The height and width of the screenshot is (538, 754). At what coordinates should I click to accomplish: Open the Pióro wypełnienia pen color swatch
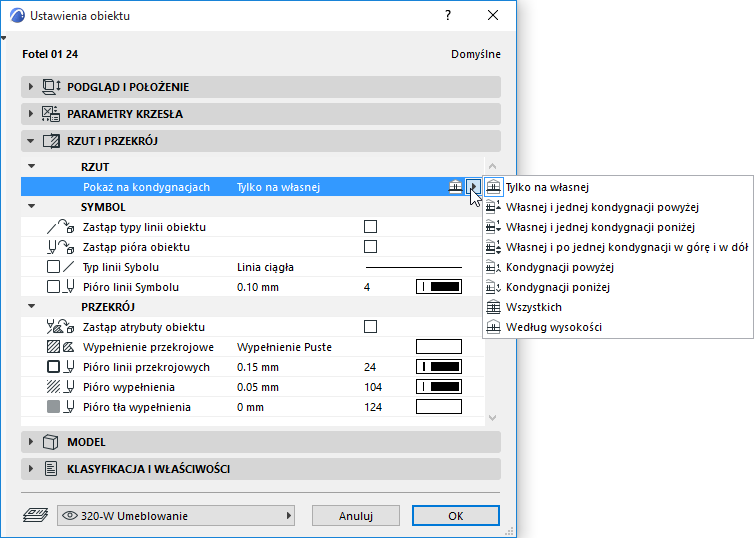pos(439,387)
